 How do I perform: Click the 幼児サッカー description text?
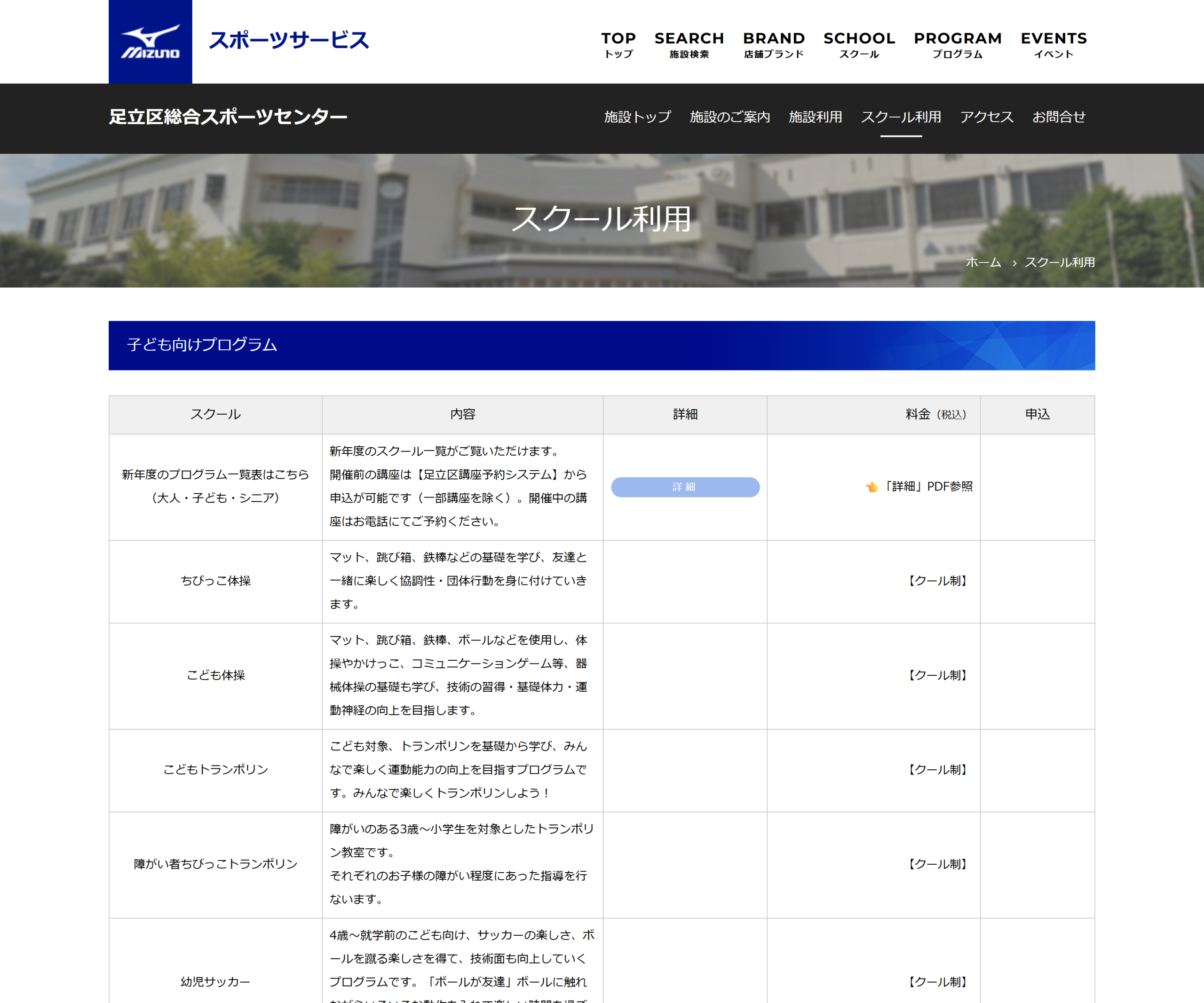click(461, 965)
